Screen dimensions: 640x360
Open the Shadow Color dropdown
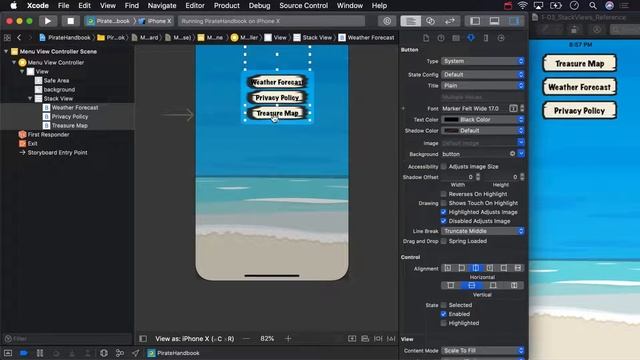point(482,131)
